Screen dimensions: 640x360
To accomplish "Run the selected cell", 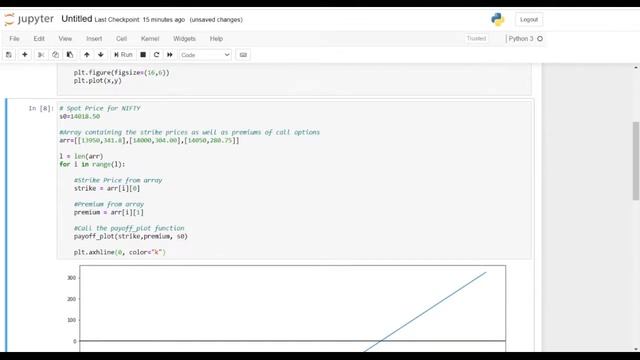I will (x=123, y=55).
